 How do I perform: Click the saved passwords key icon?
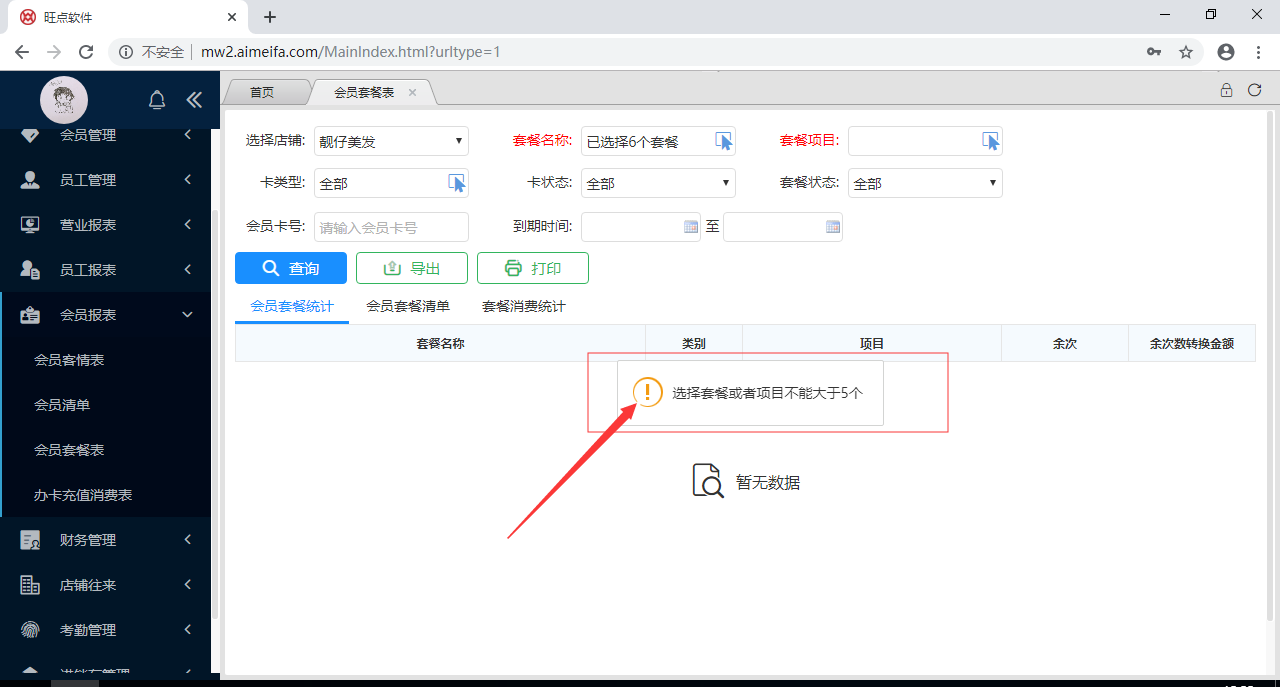(x=1154, y=52)
